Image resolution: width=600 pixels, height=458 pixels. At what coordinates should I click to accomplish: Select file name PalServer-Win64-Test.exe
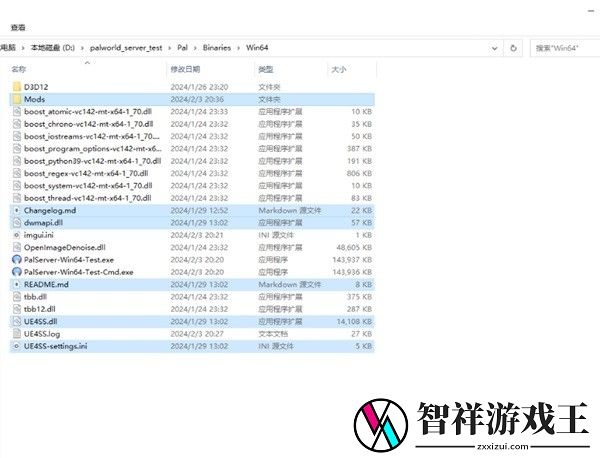(69, 259)
